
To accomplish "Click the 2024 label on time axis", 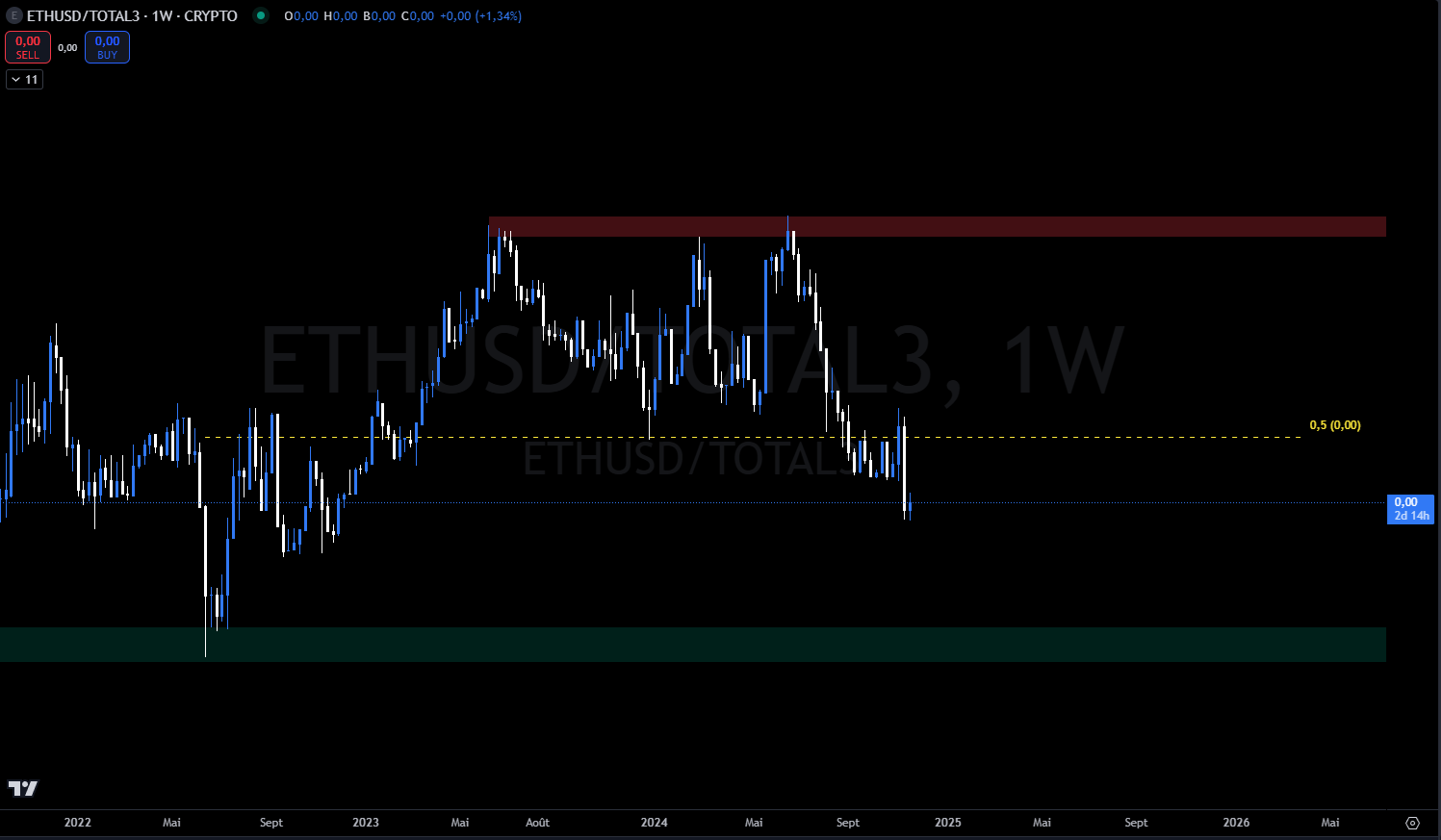I will (x=655, y=823).
